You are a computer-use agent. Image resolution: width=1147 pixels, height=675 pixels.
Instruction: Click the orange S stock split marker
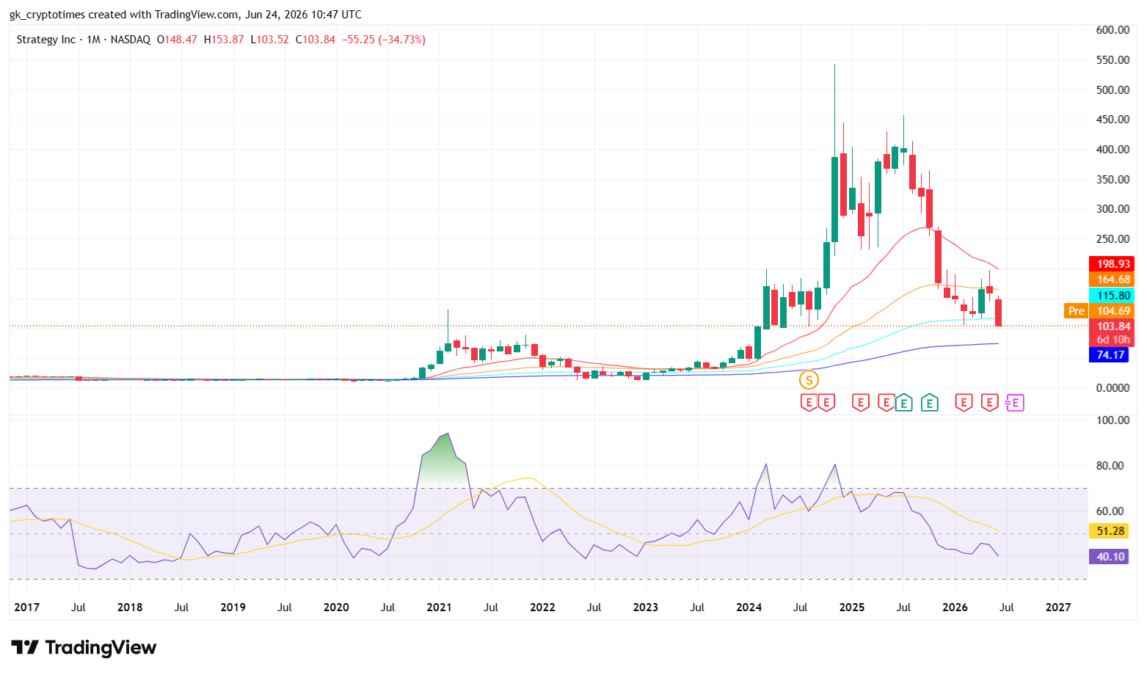(x=808, y=380)
